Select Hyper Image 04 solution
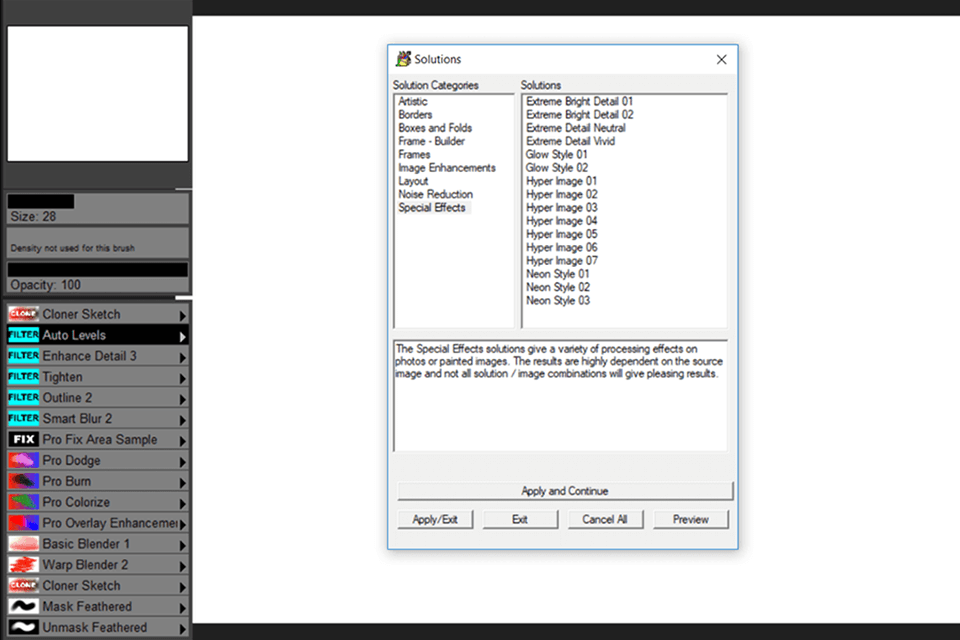This screenshot has height=640, width=960. point(561,220)
